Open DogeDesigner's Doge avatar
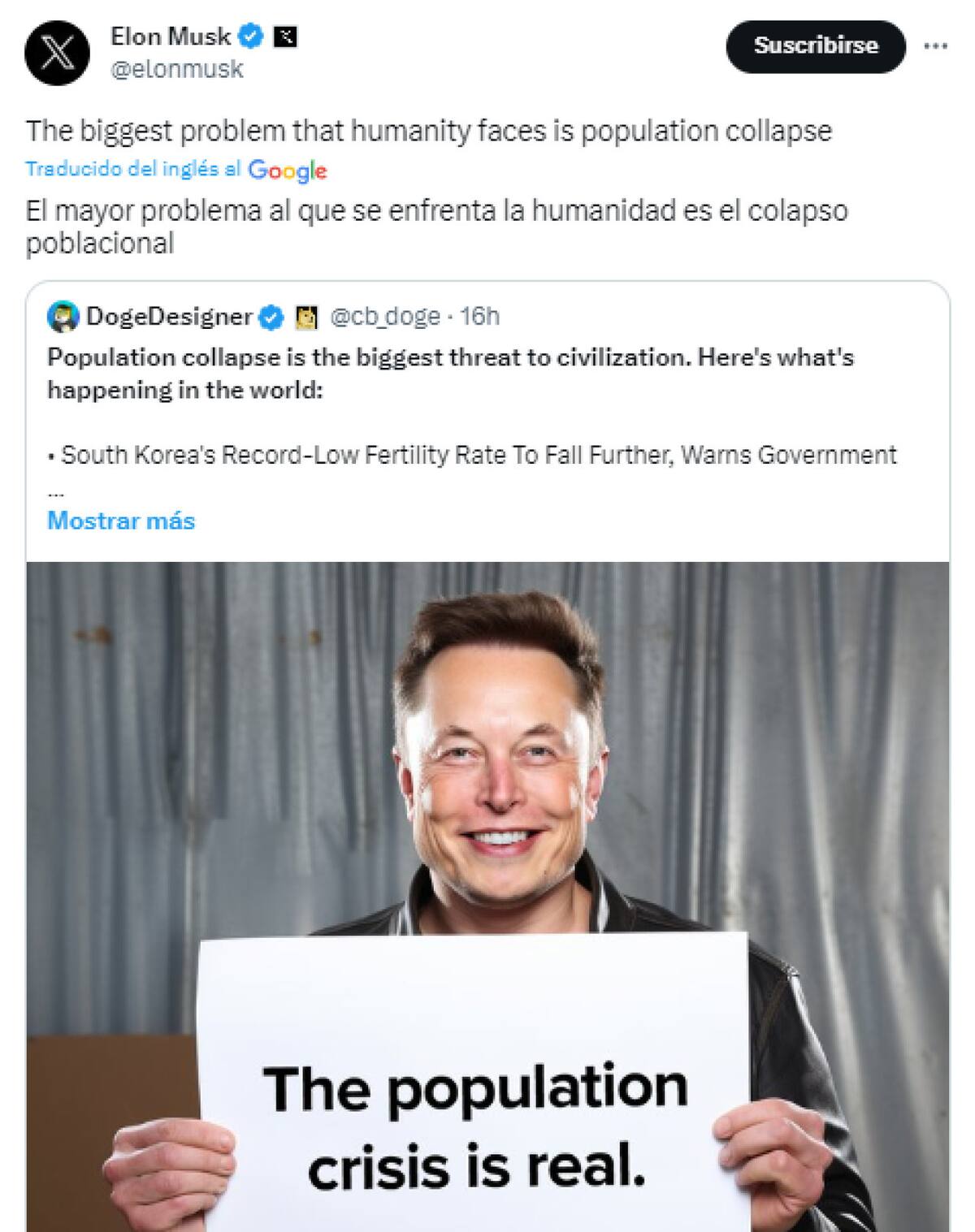Screen dimensions: 975x1232 click(x=62, y=318)
